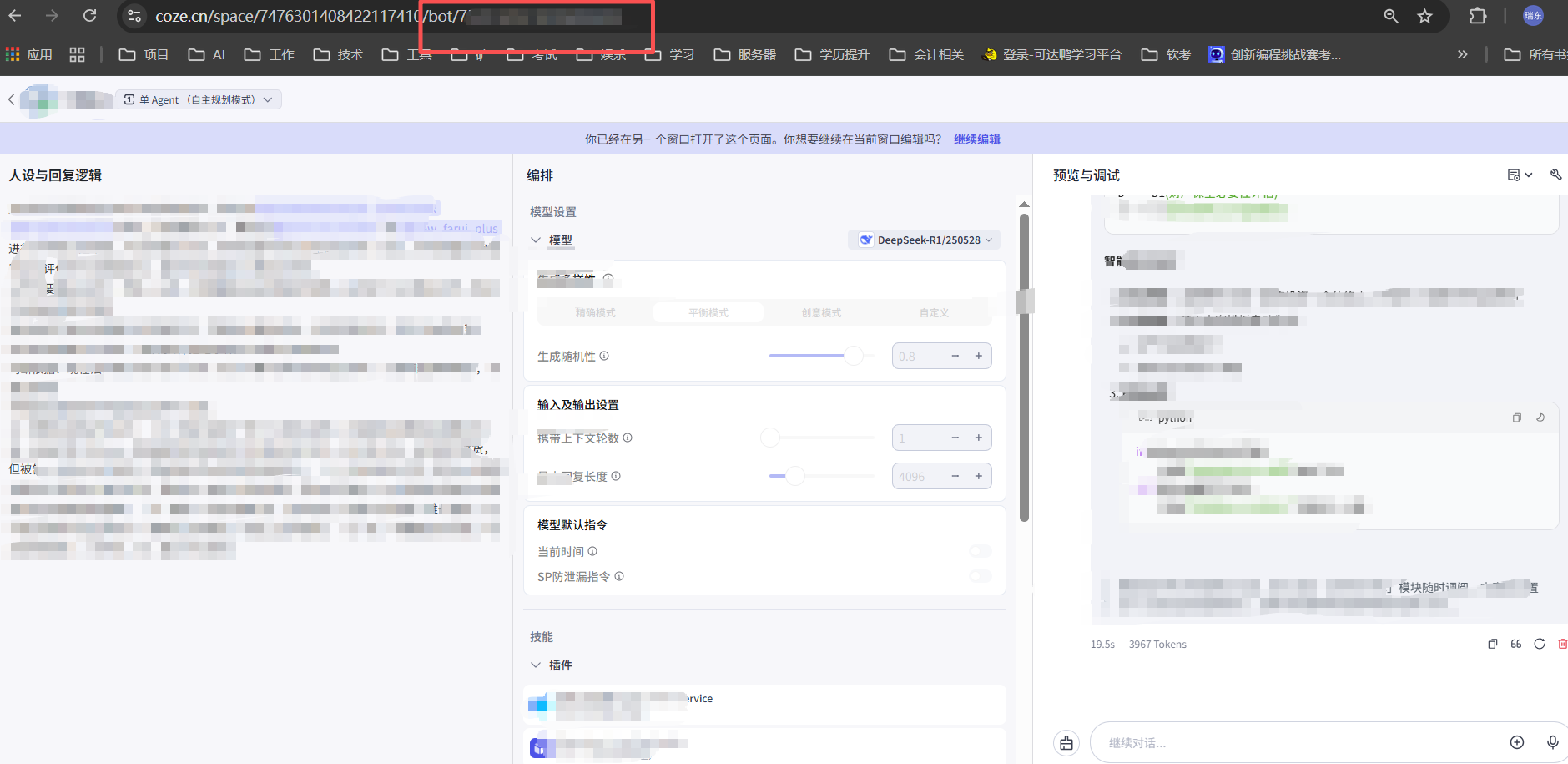Go back from bot editor page
1568x764 pixels.
click(11, 99)
